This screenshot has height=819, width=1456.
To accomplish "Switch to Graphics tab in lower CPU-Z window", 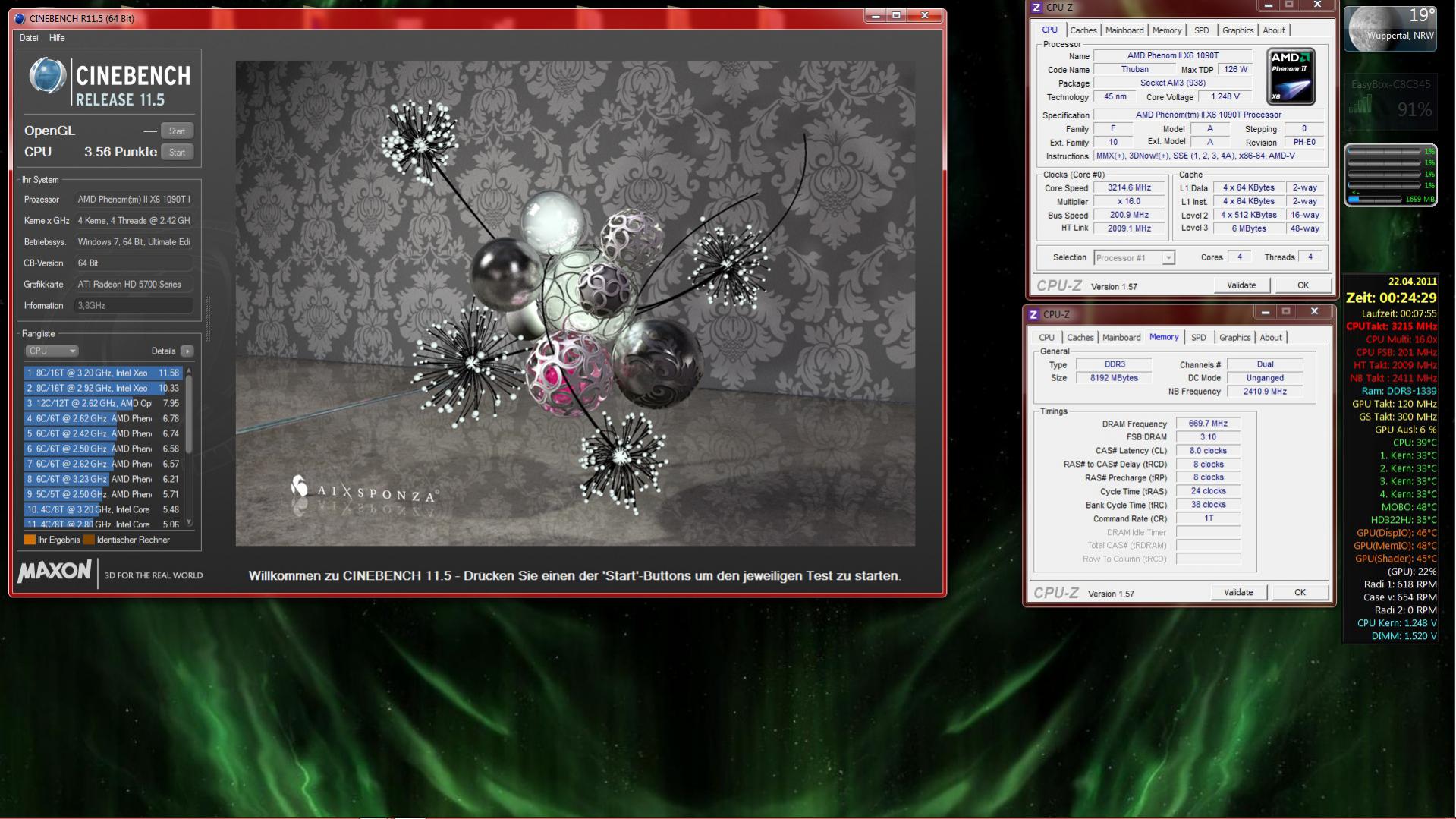I will pos(1234,338).
